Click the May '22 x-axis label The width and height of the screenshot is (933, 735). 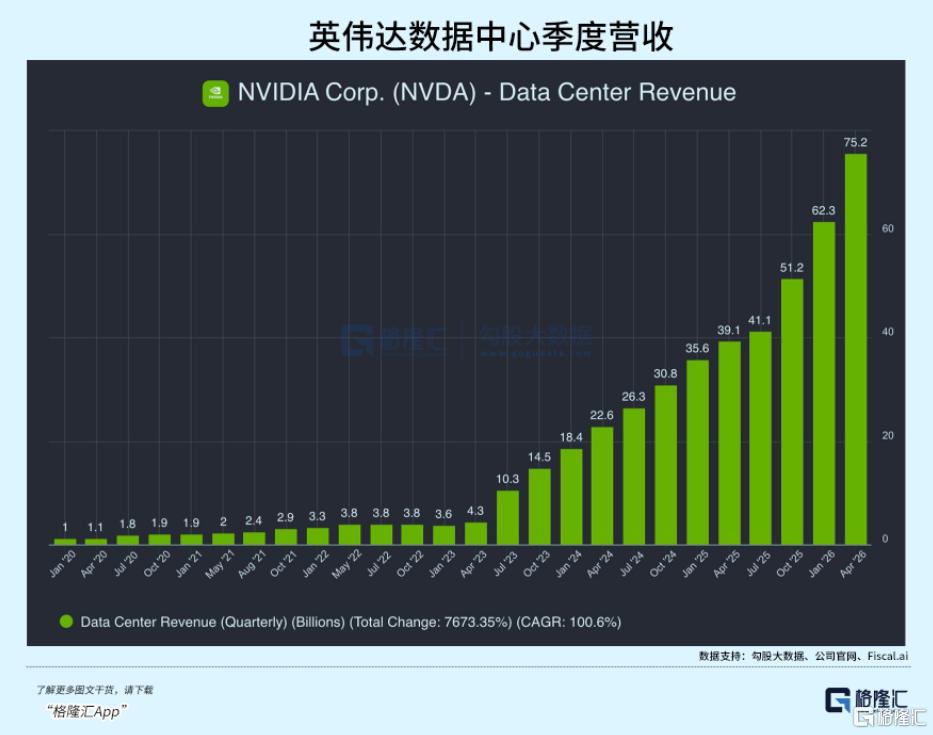point(346,564)
